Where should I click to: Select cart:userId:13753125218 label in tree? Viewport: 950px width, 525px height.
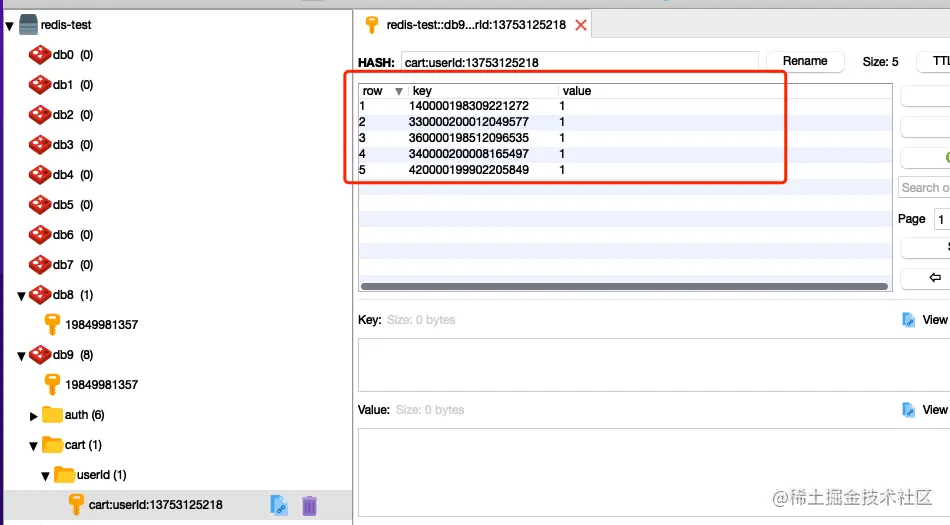(156, 504)
